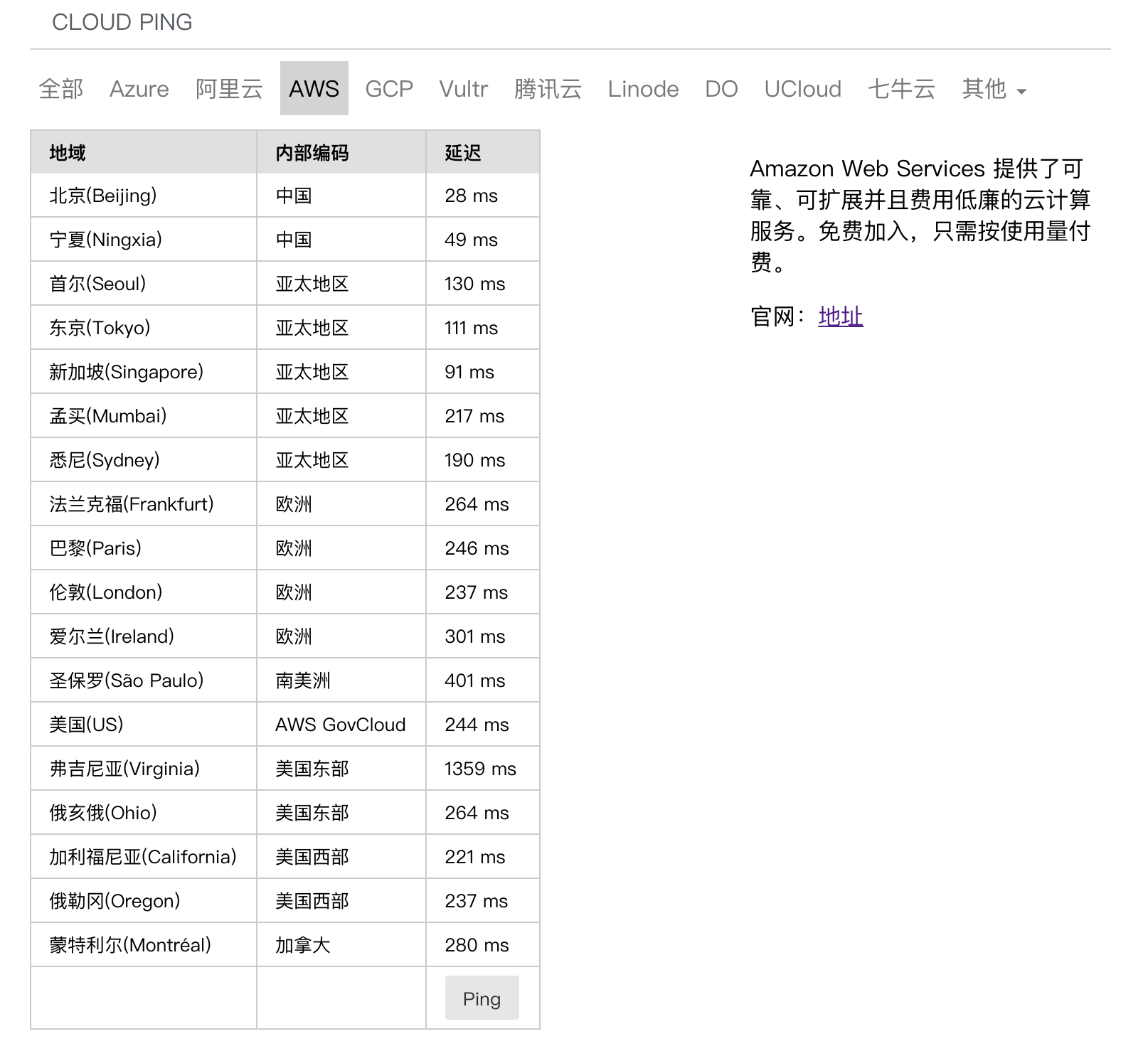This screenshot has width=1148, height=1051.
Task: View GCP latency results
Action: (x=388, y=88)
